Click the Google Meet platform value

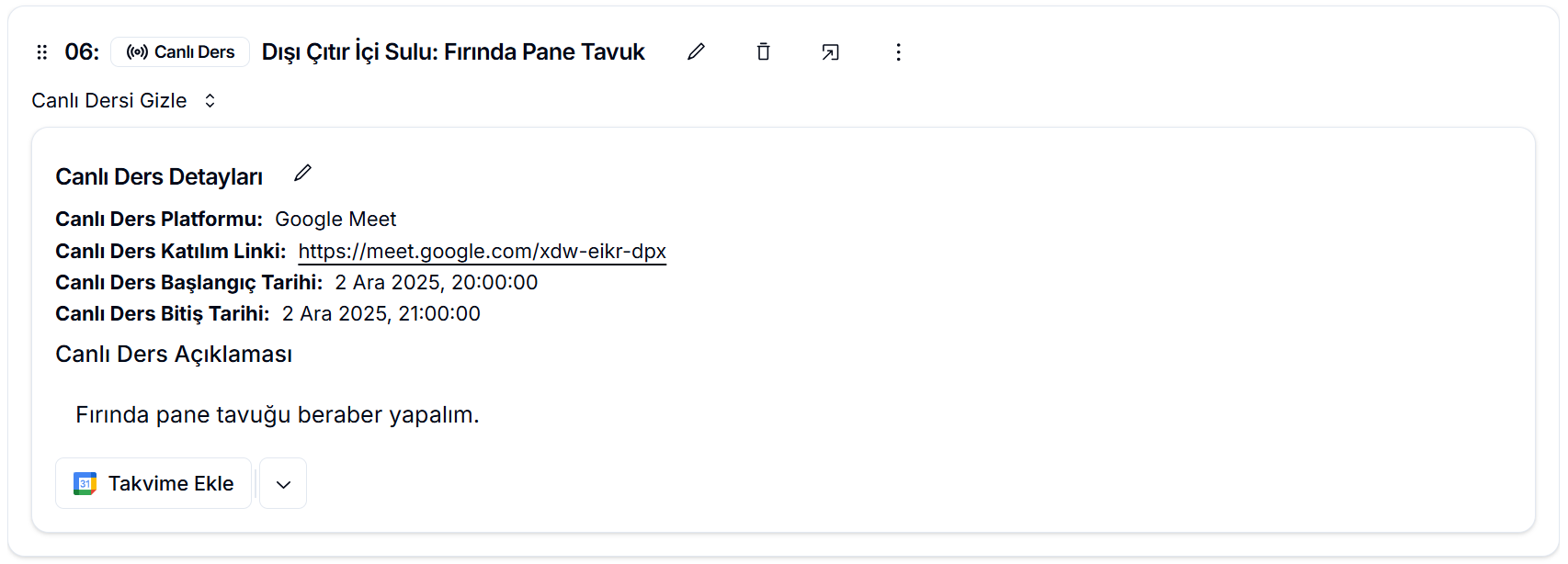coord(335,220)
